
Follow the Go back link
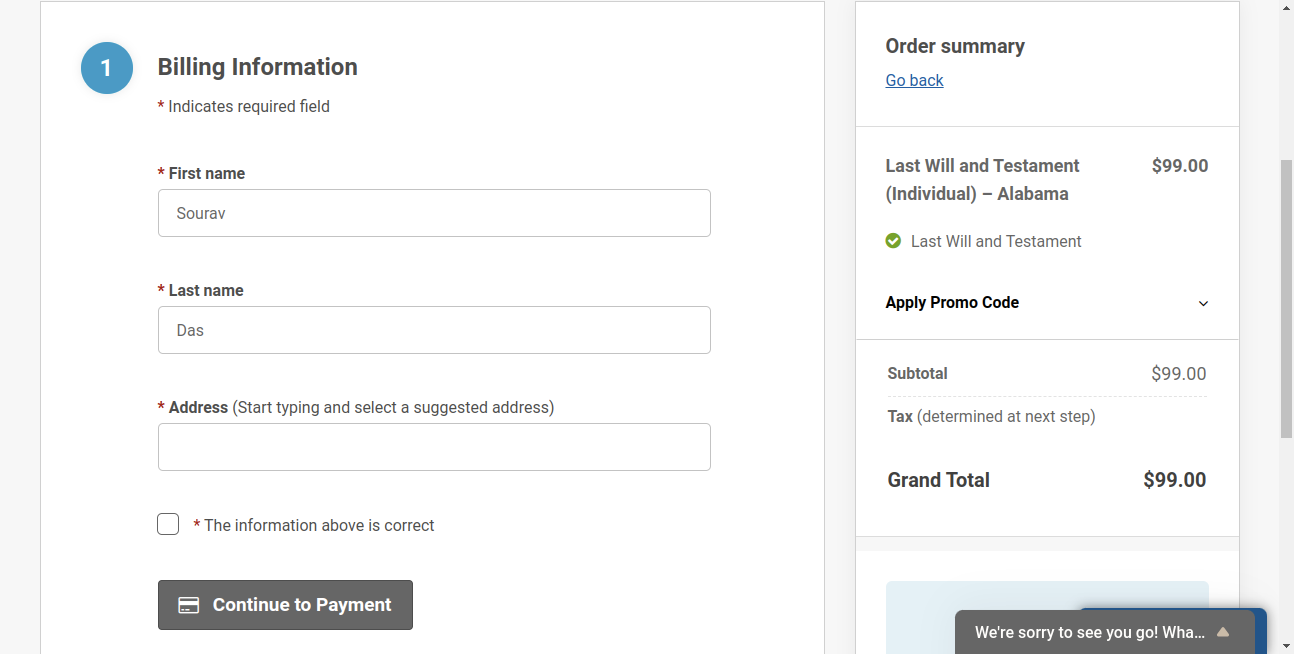[914, 80]
